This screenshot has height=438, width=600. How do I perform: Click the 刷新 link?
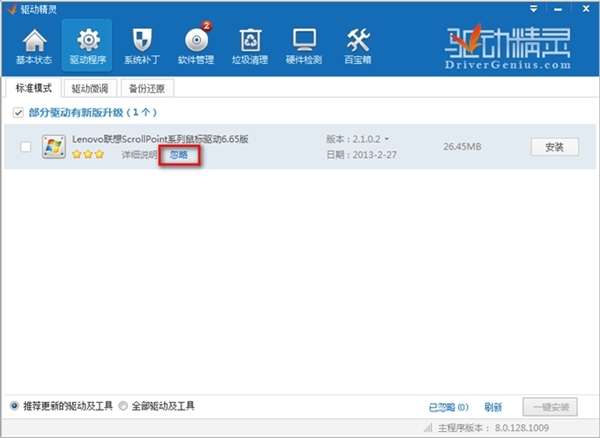click(x=493, y=407)
